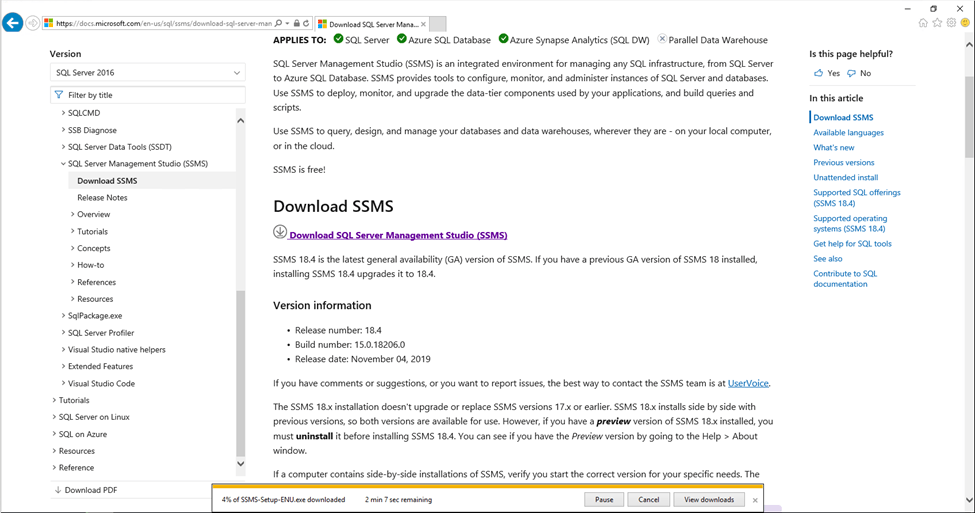Click the browser back arrow button

coord(12,23)
